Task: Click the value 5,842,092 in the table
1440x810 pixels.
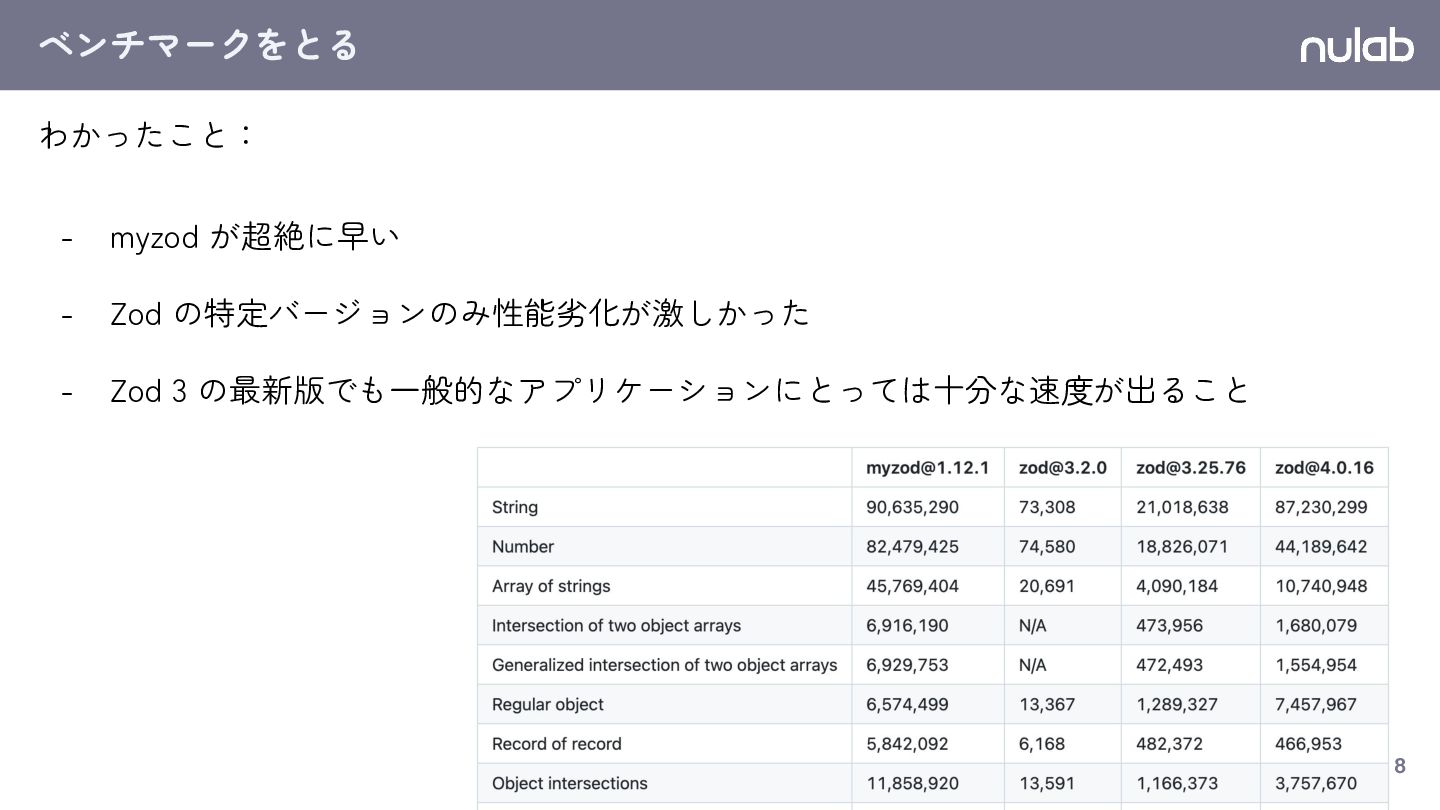Action: [907, 744]
